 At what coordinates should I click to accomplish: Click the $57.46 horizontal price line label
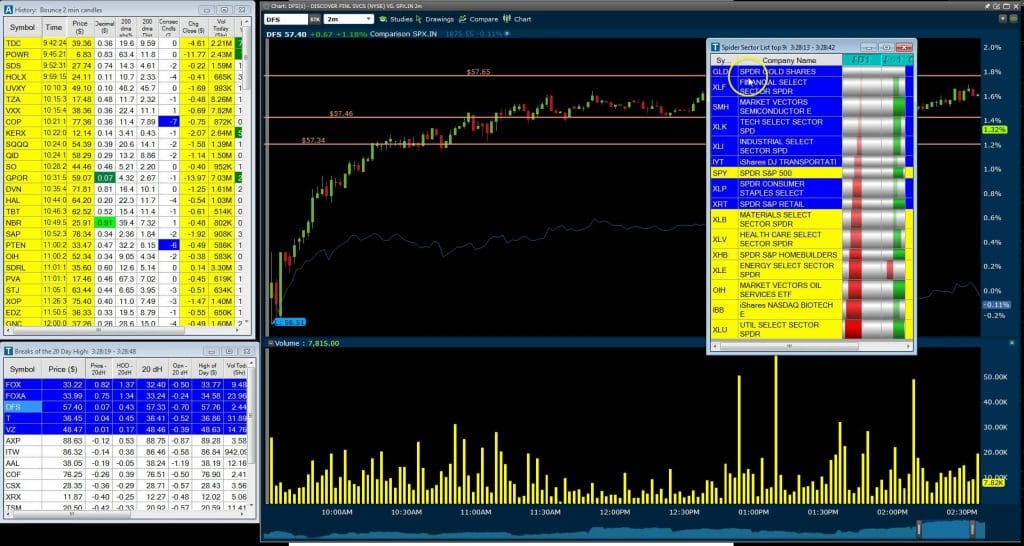coord(341,114)
